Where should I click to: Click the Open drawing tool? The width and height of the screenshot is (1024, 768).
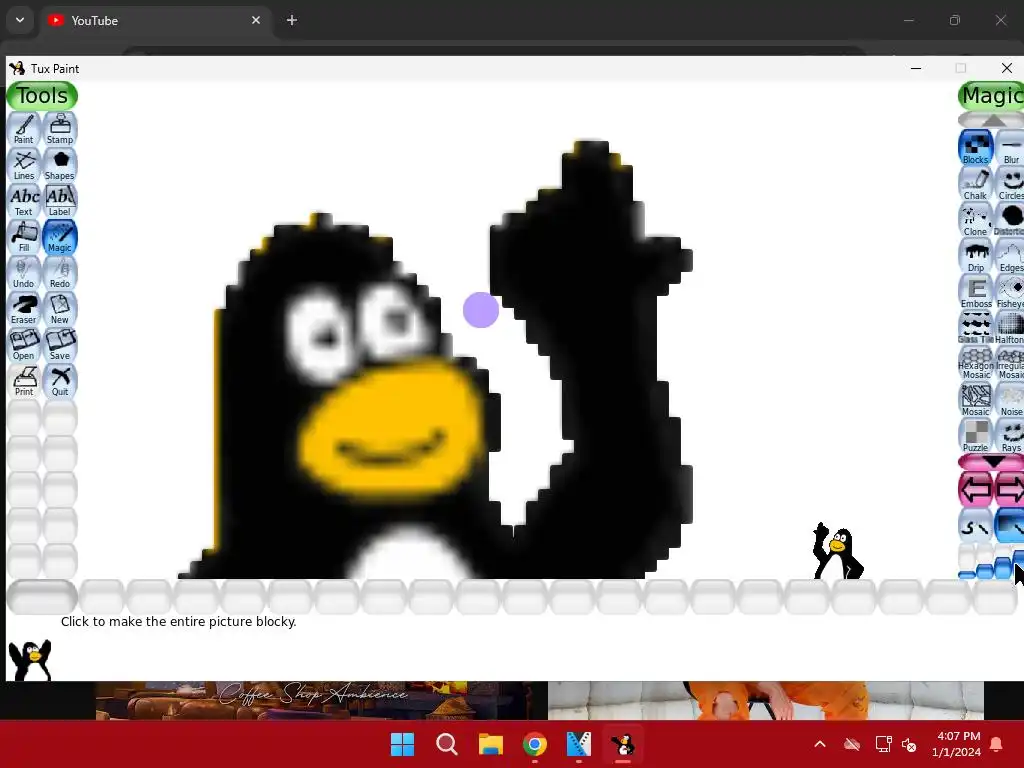(x=24, y=344)
